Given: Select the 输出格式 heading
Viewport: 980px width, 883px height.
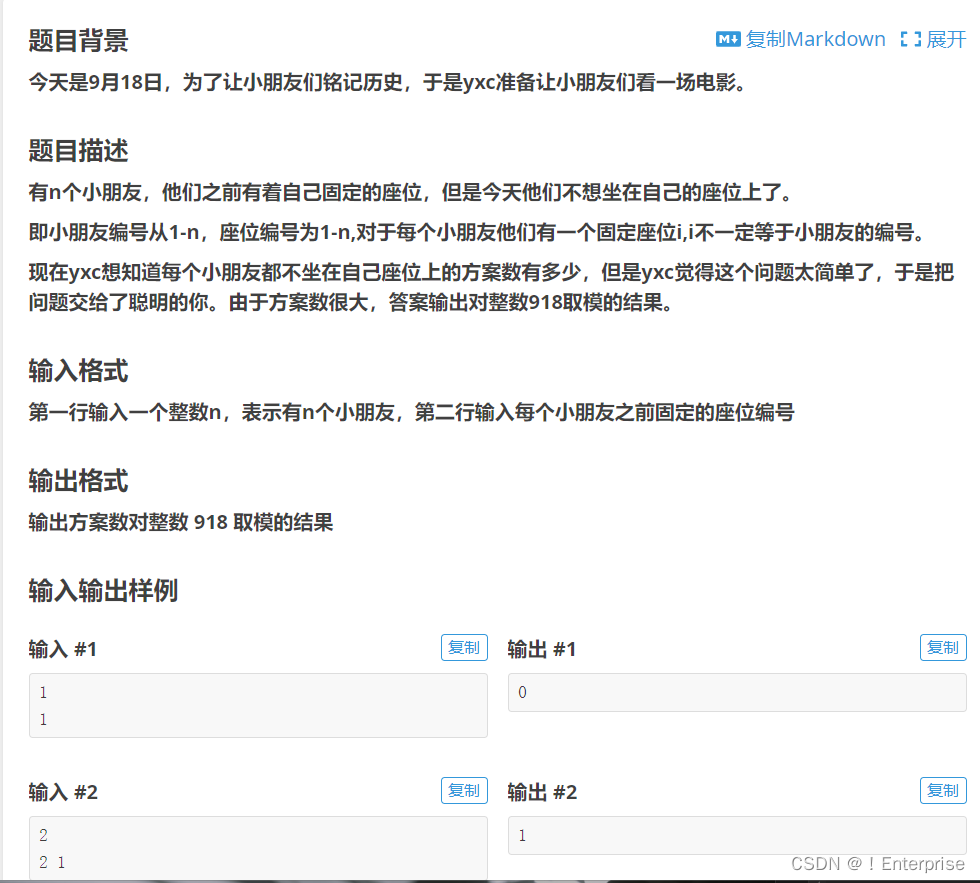Looking at the screenshot, I should click(x=78, y=481).
